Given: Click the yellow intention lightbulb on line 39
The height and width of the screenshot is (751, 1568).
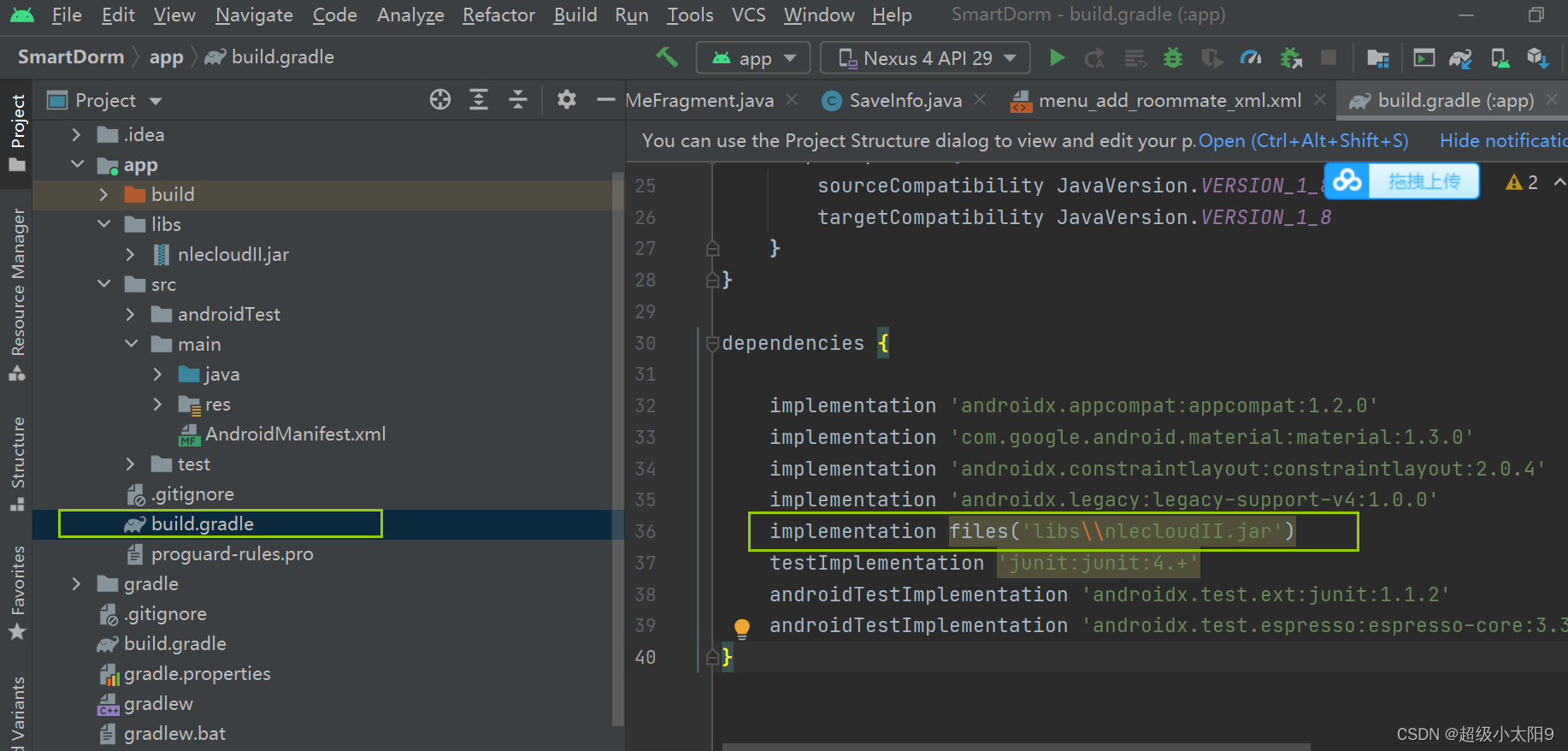Looking at the screenshot, I should click(742, 629).
